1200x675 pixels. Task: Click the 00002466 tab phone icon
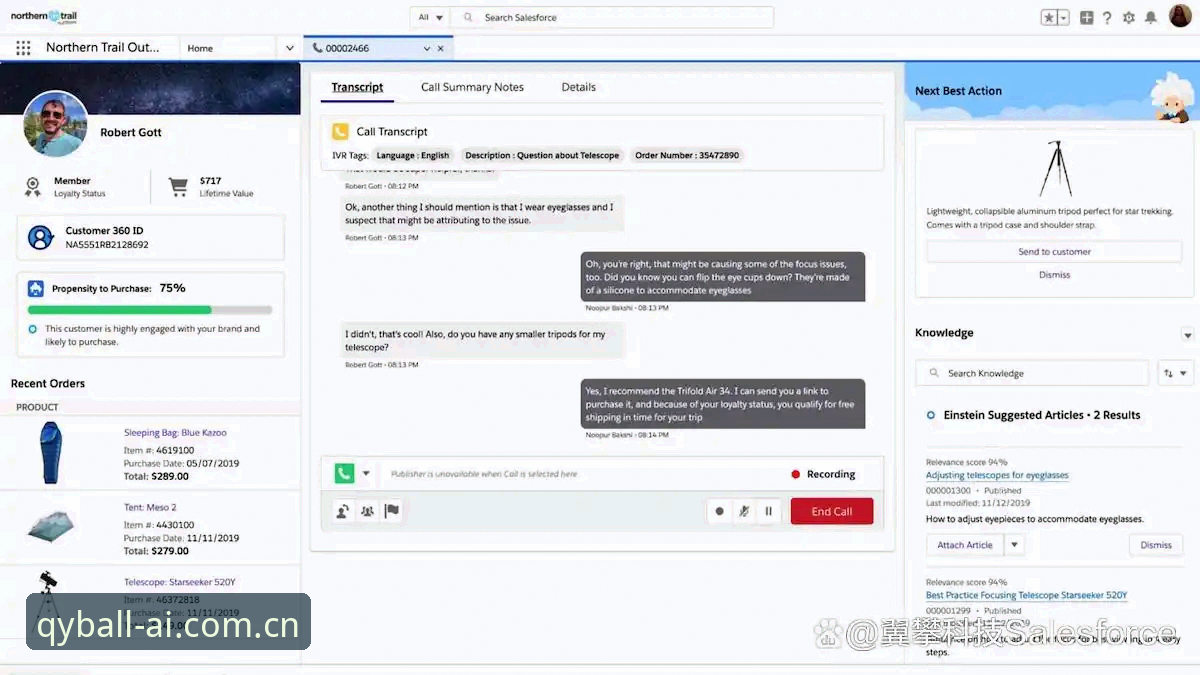[318, 48]
